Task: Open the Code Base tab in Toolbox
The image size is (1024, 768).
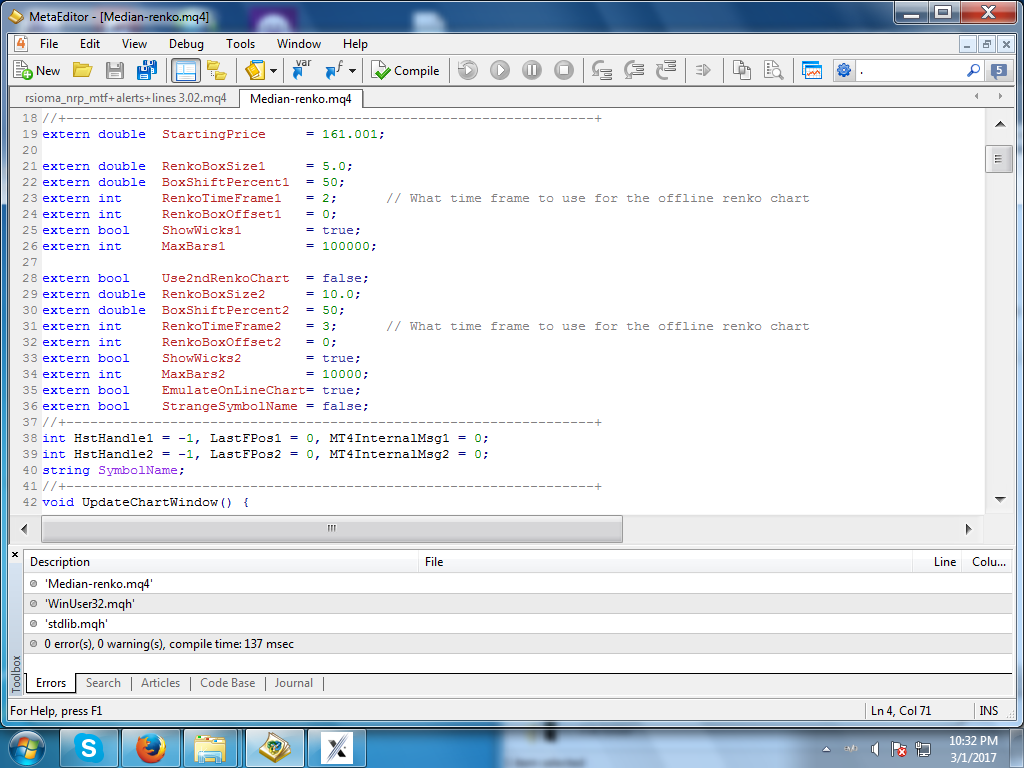Action: pos(227,683)
